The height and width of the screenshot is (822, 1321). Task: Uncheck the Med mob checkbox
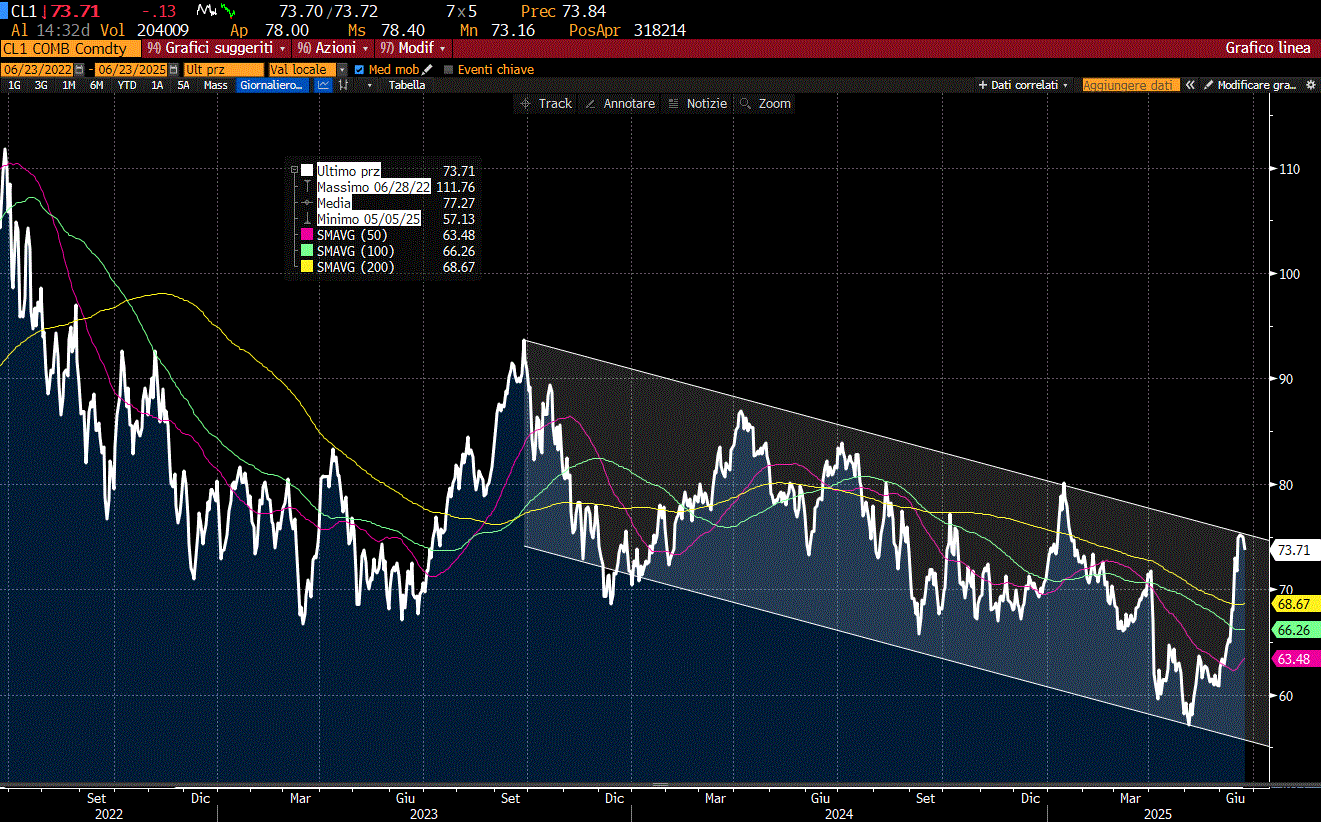(360, 69)
